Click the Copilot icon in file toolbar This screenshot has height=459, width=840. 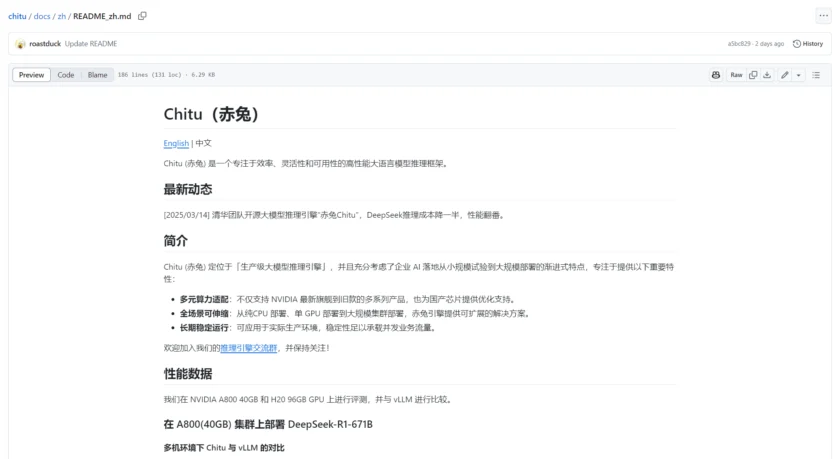(x=716, y=75)
